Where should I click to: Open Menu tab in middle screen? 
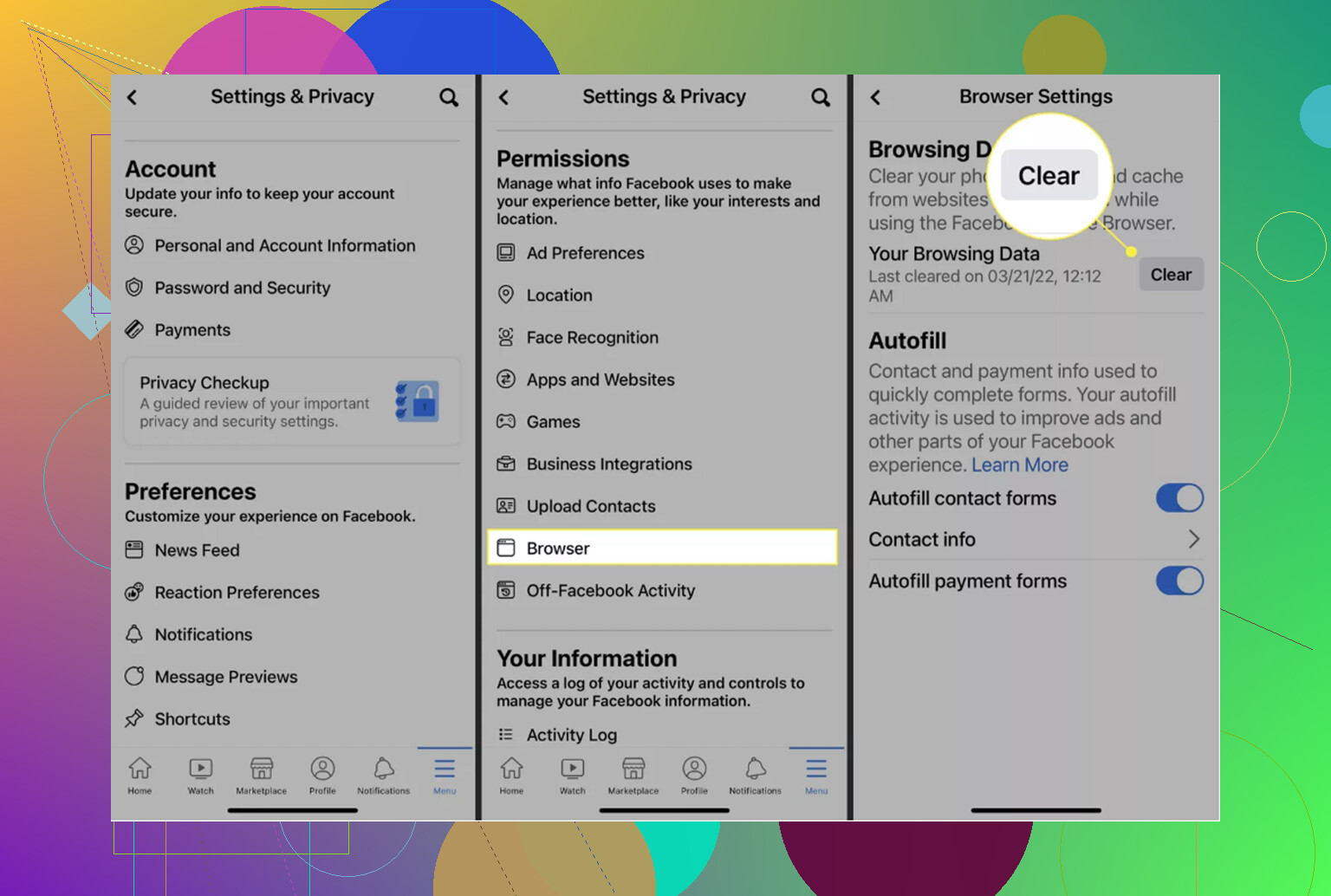tap(816, 776)
